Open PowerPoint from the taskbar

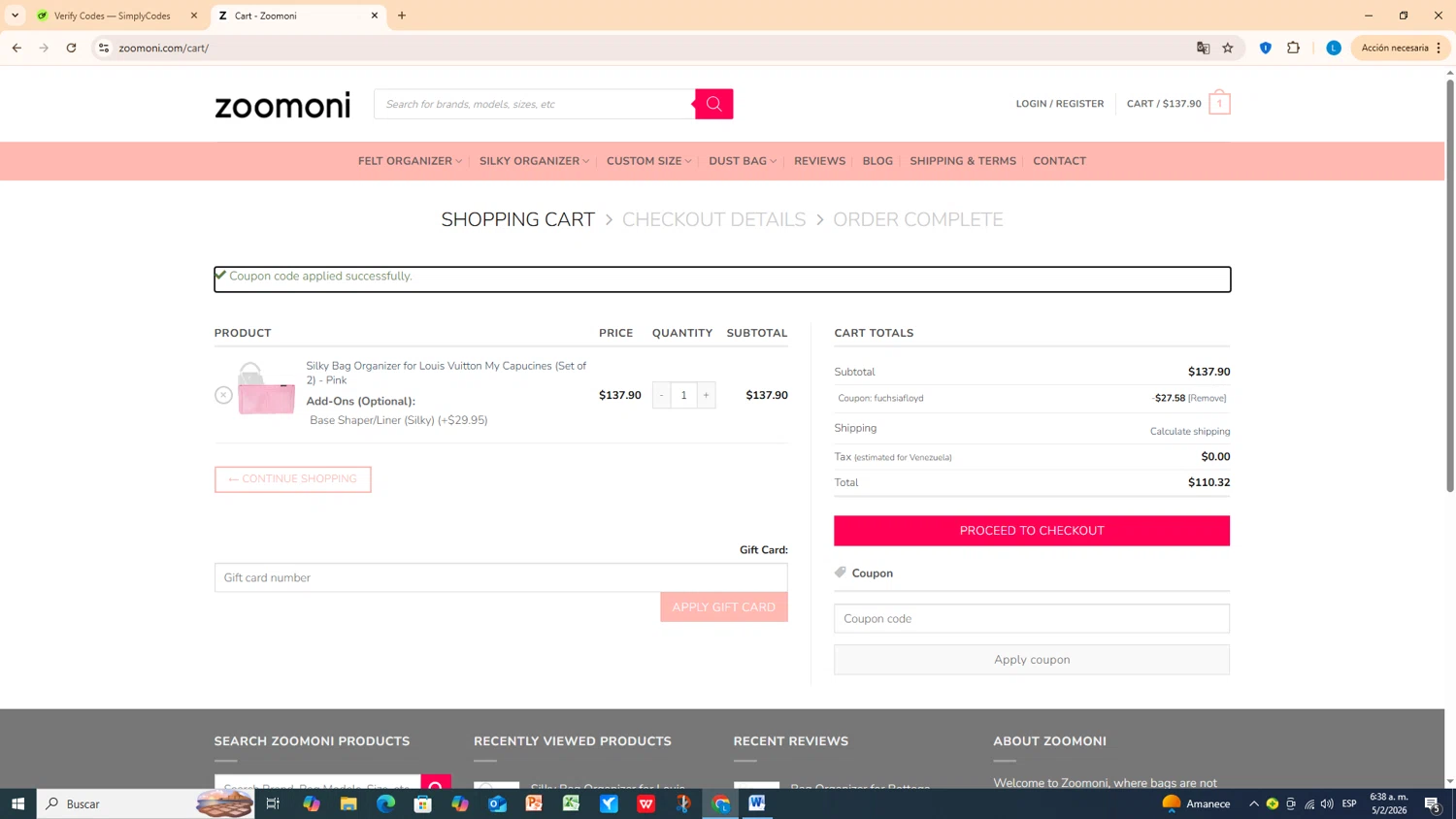[534, 803]
